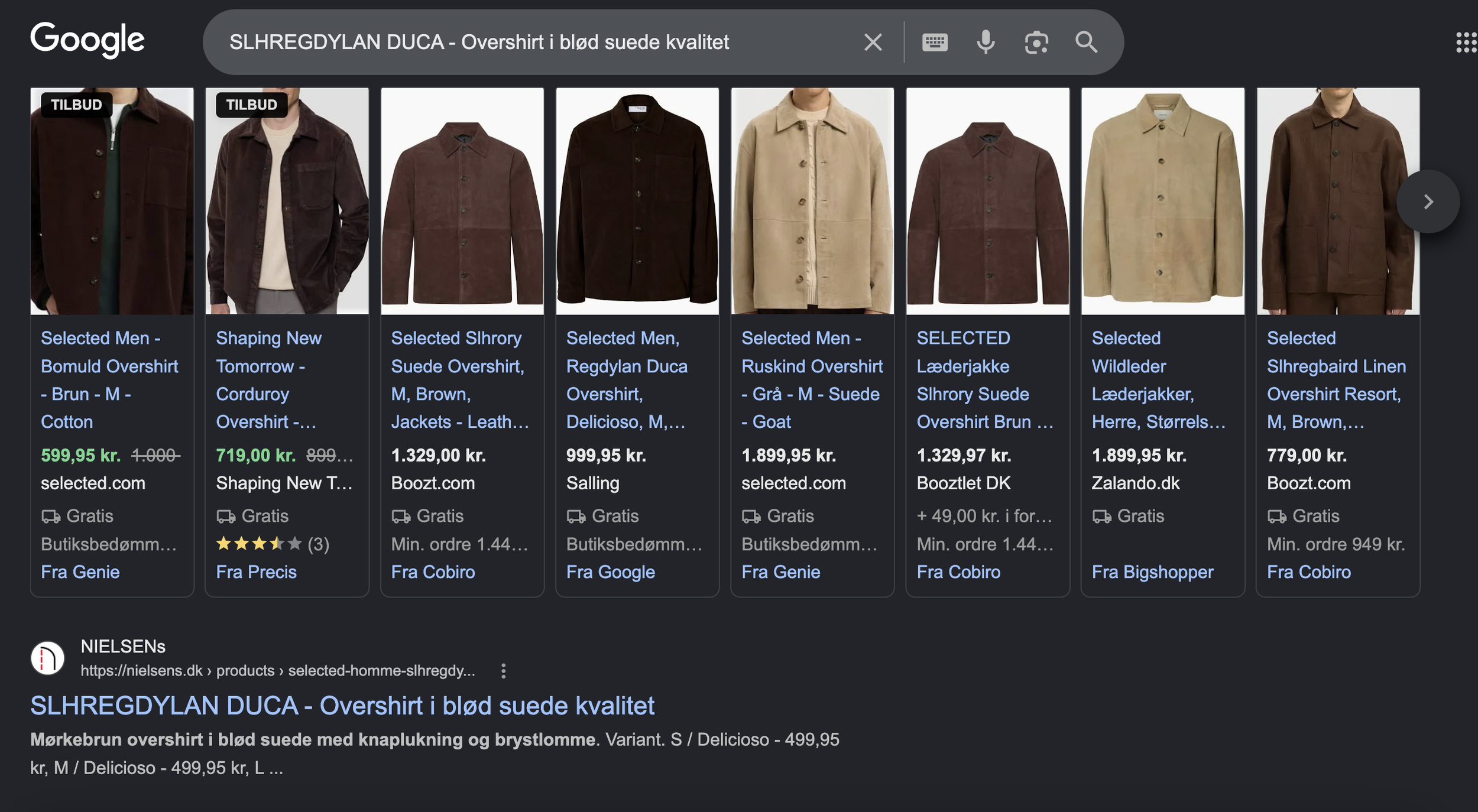Show next products with the carousel arrow
The height and width of the screenshot is (812, 1478).
(1428, 202)
